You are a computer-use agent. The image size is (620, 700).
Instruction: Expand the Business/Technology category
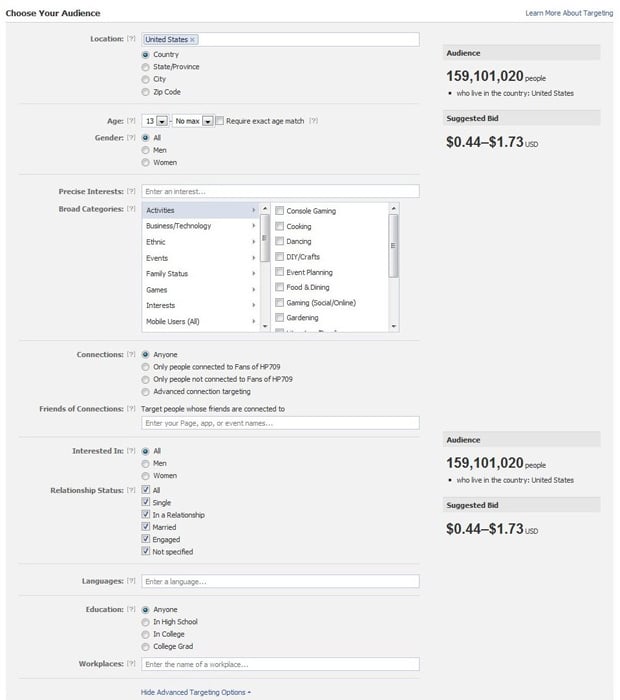coord(200,226)
